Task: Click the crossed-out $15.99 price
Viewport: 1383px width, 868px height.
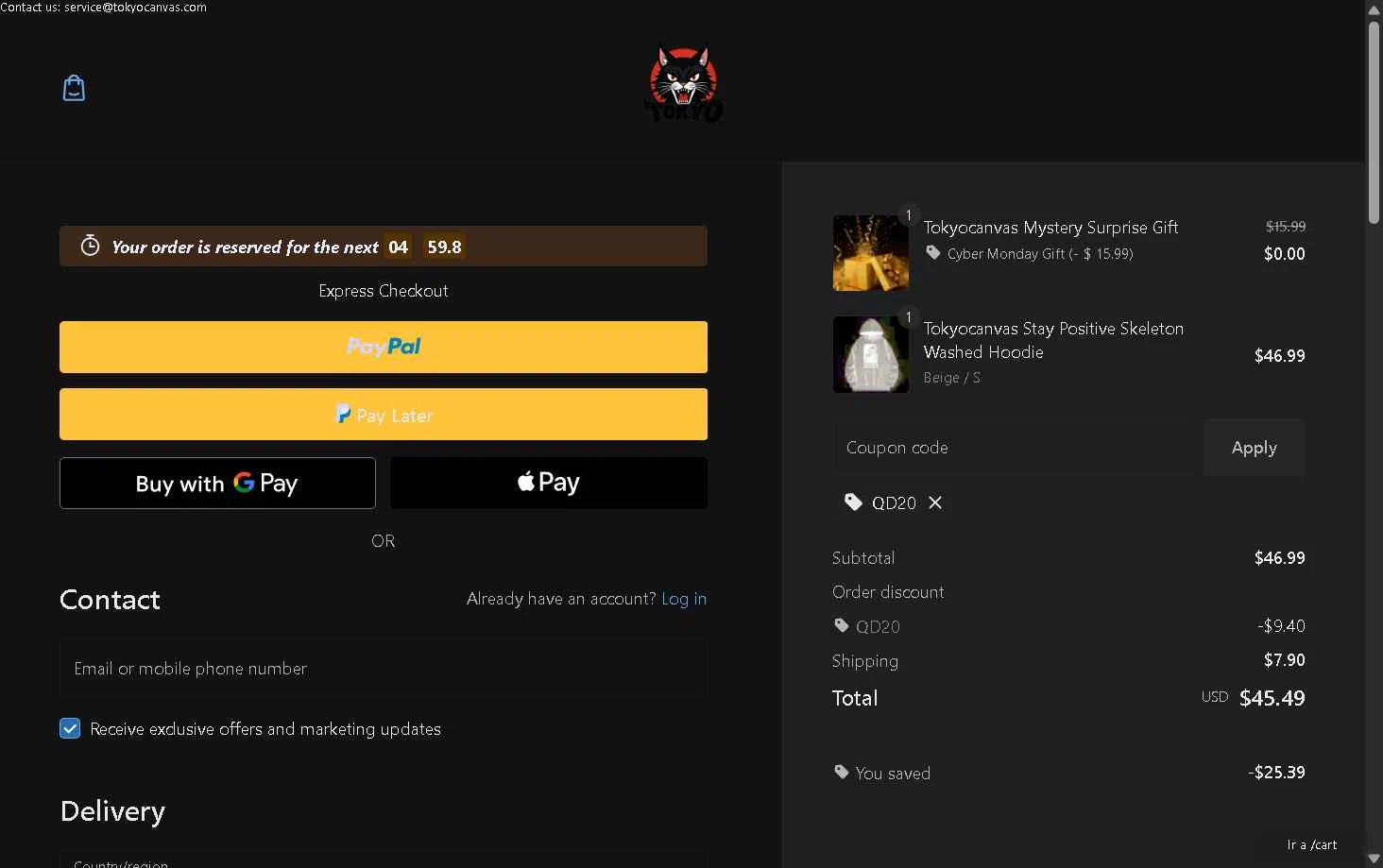Action: click(x=1286, y=227)
